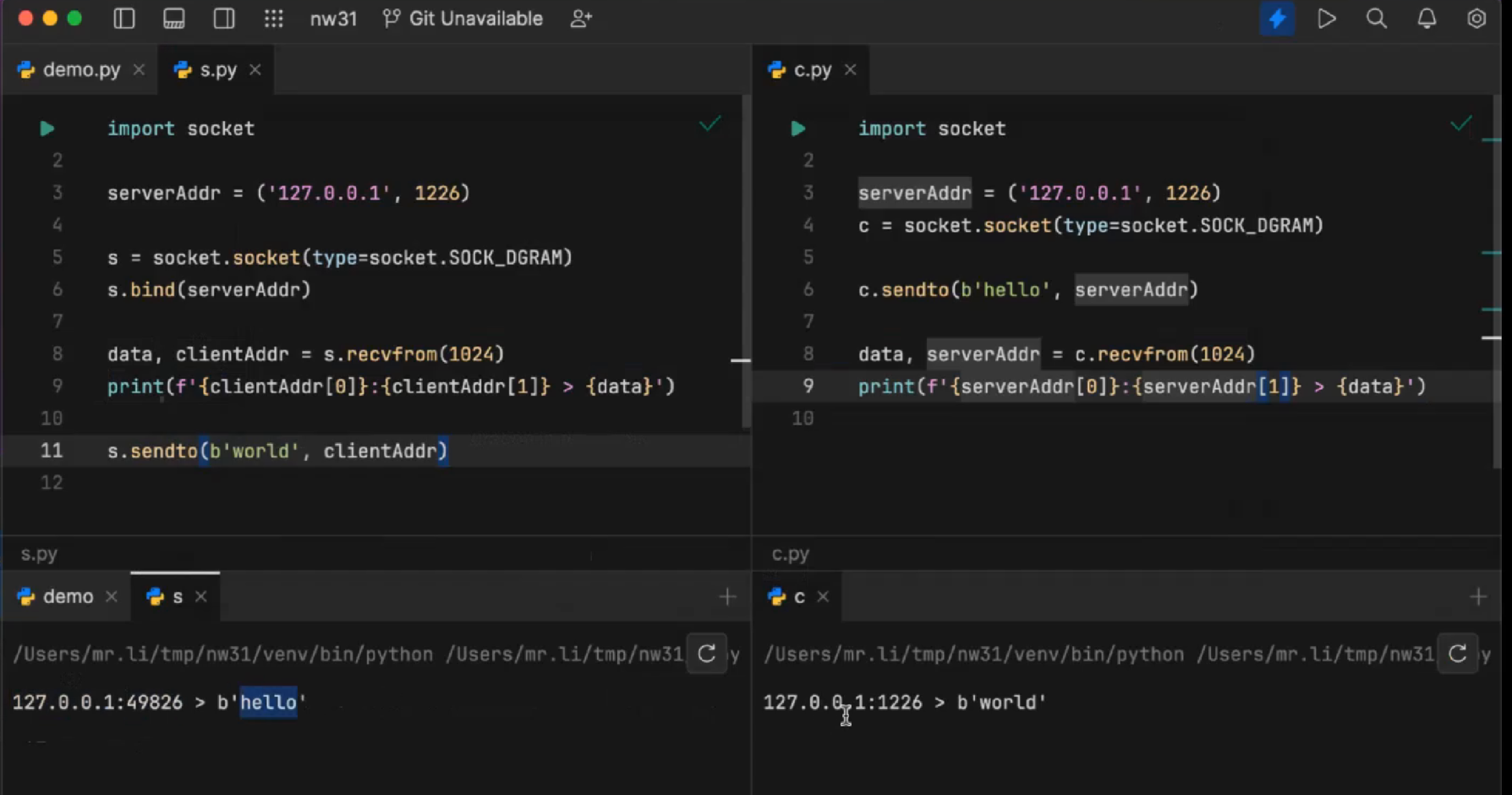The image size is (1512, 795).
Task: Click the s.py editor vertical scrollbar
Action: click(x=746, y=262)
